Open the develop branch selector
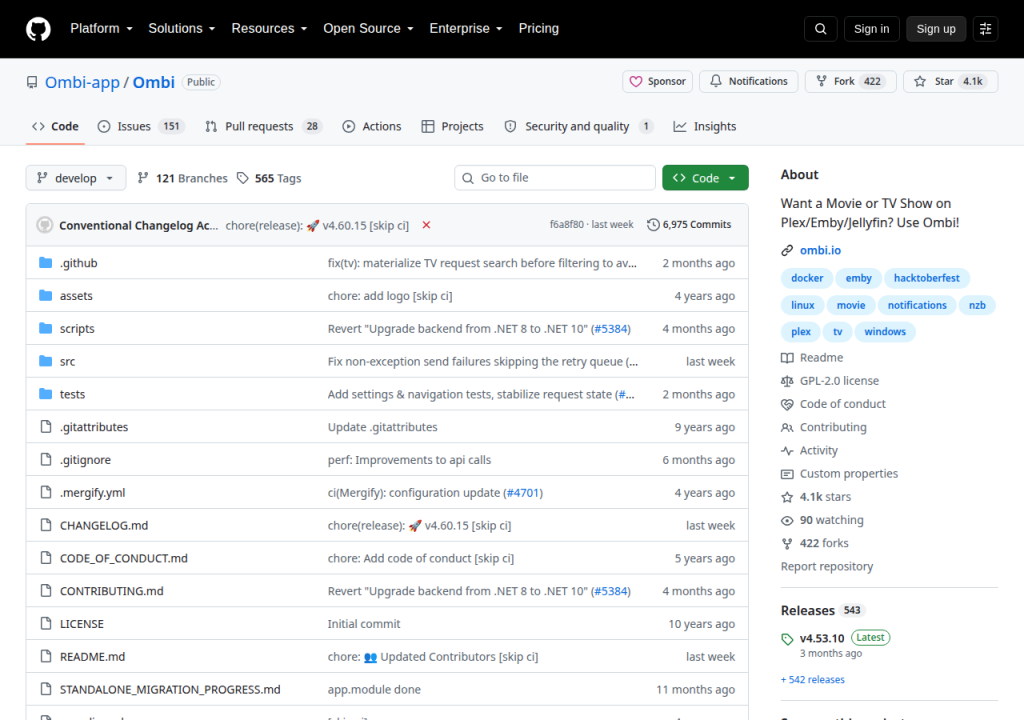1024x720 pixels. point(76,178)
